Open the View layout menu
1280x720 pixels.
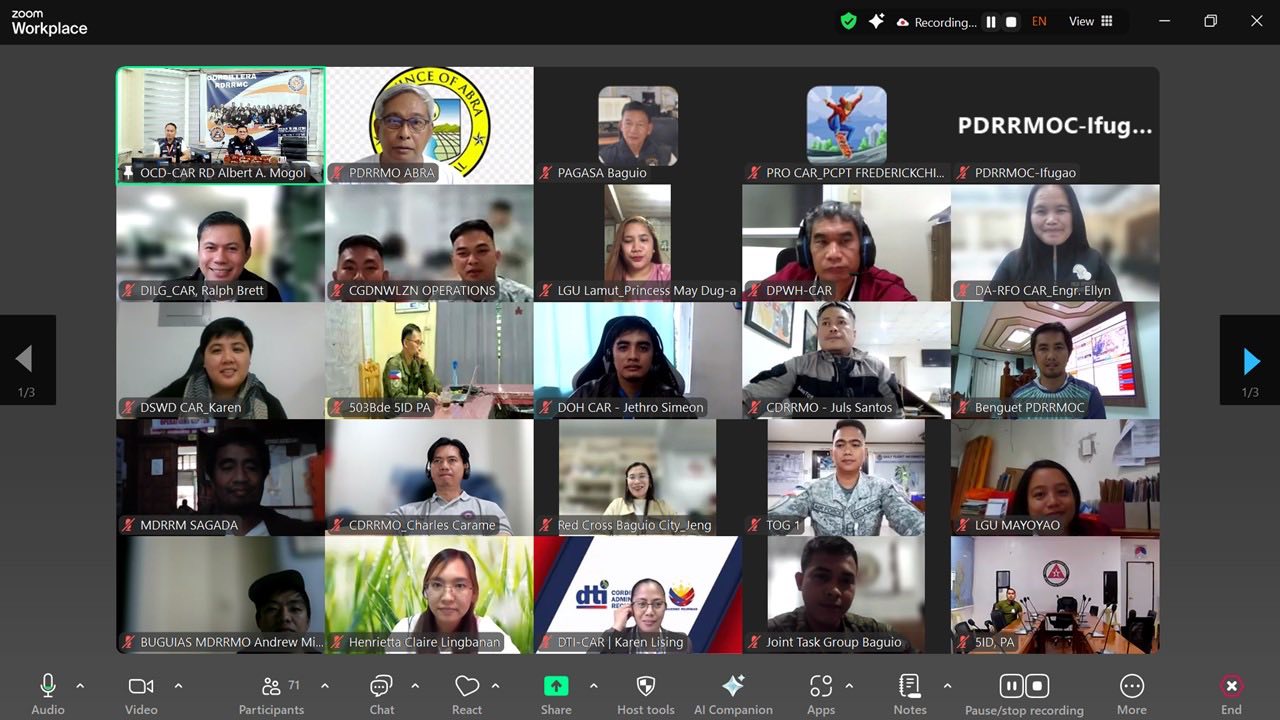click(1091, 21)
